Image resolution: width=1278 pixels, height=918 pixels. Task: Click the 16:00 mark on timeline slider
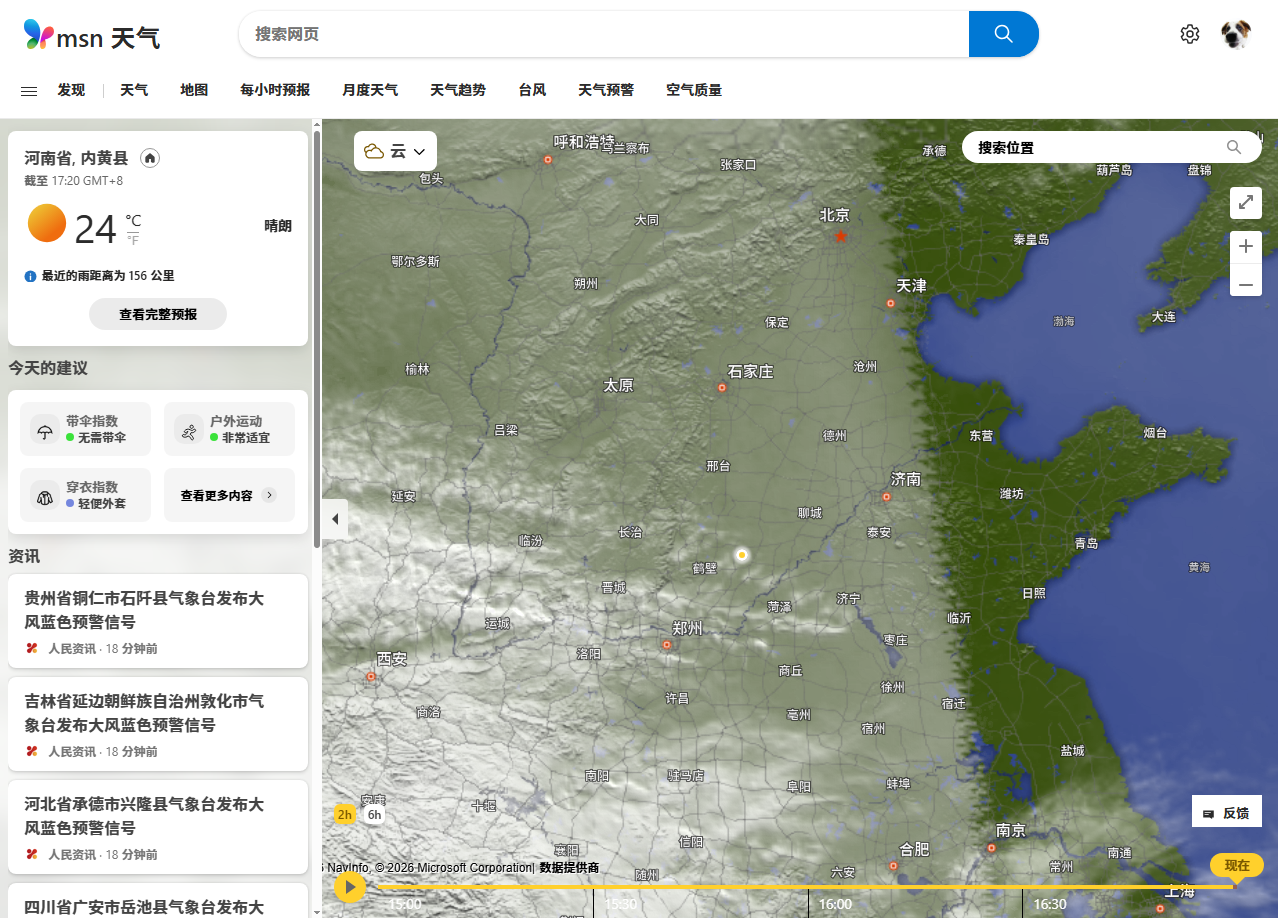click(x=809, y=887)
